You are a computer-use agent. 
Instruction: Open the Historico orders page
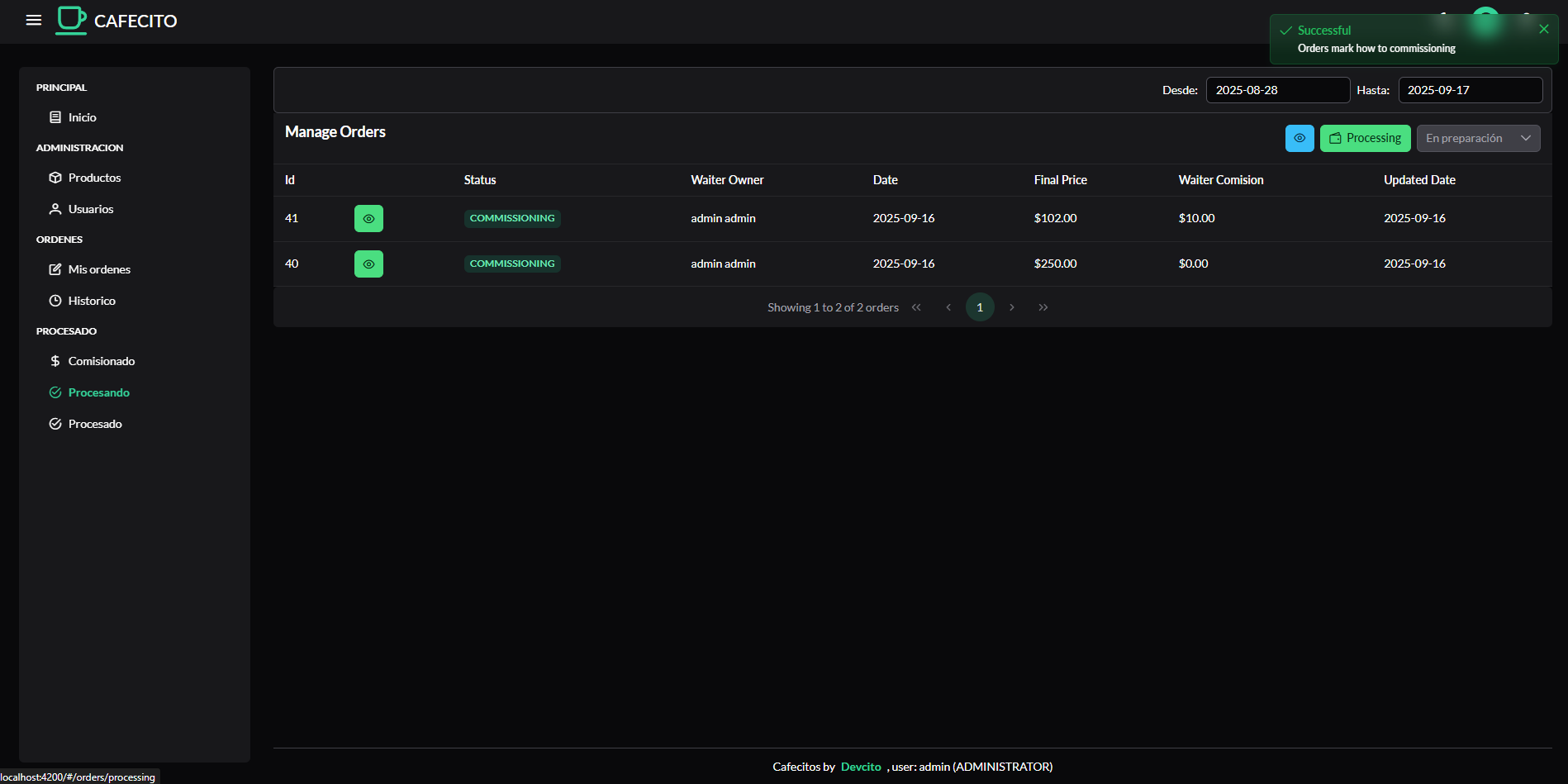pyautogui.click(x=92, y=301)
